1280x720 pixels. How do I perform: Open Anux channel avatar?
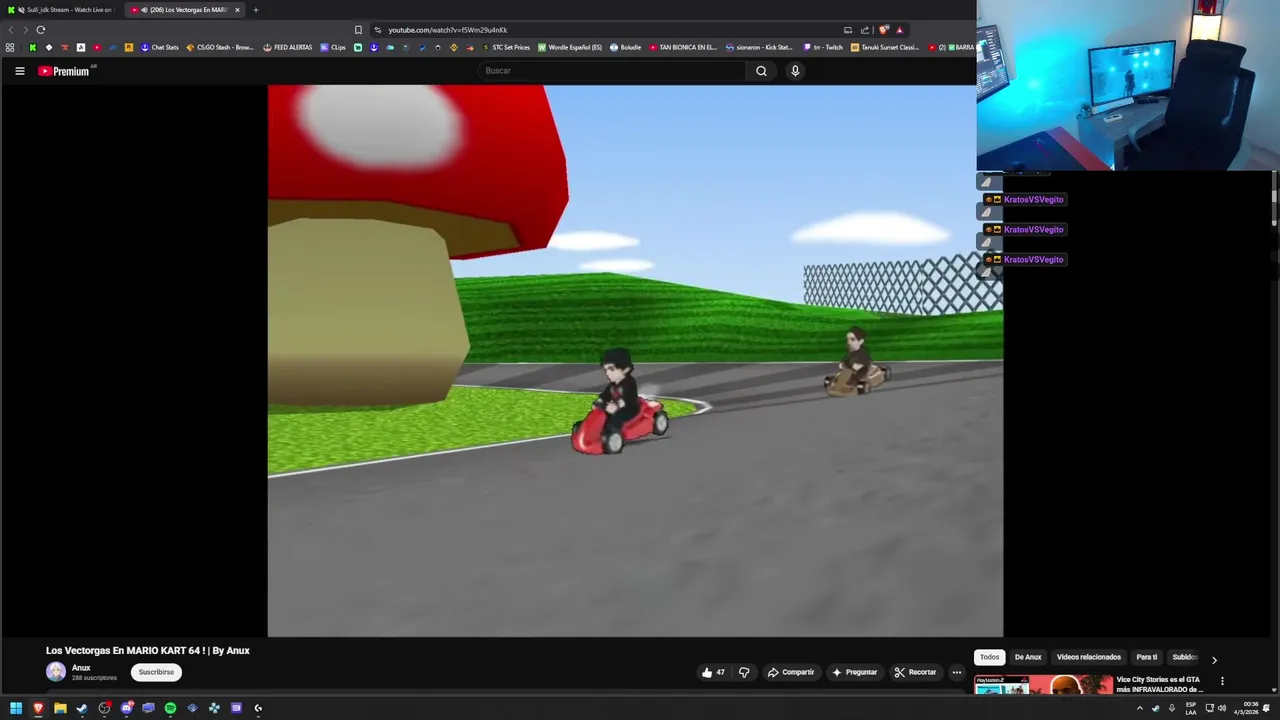pos(56,672)
